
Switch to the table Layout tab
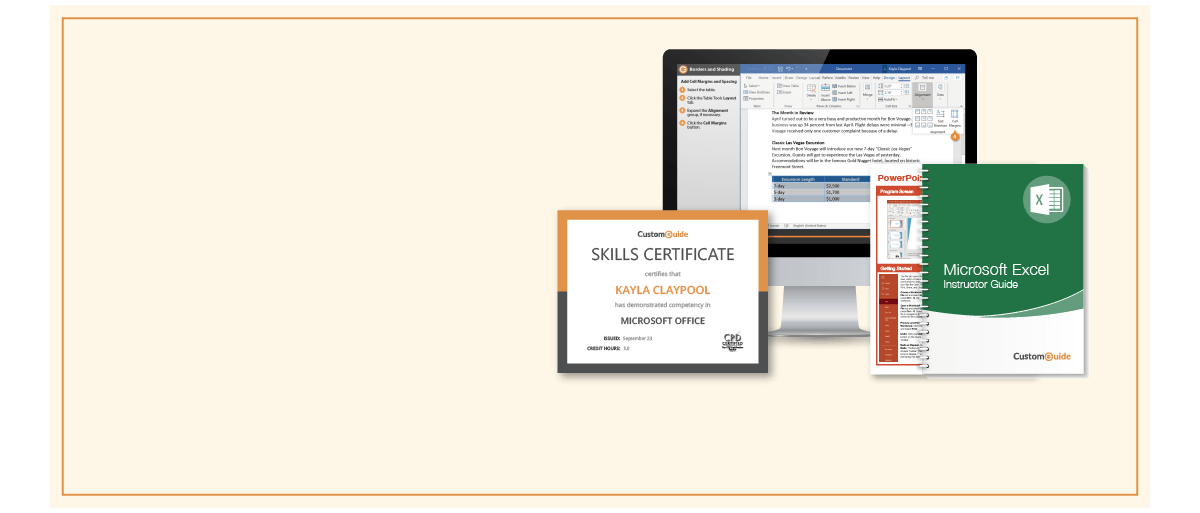904,77
